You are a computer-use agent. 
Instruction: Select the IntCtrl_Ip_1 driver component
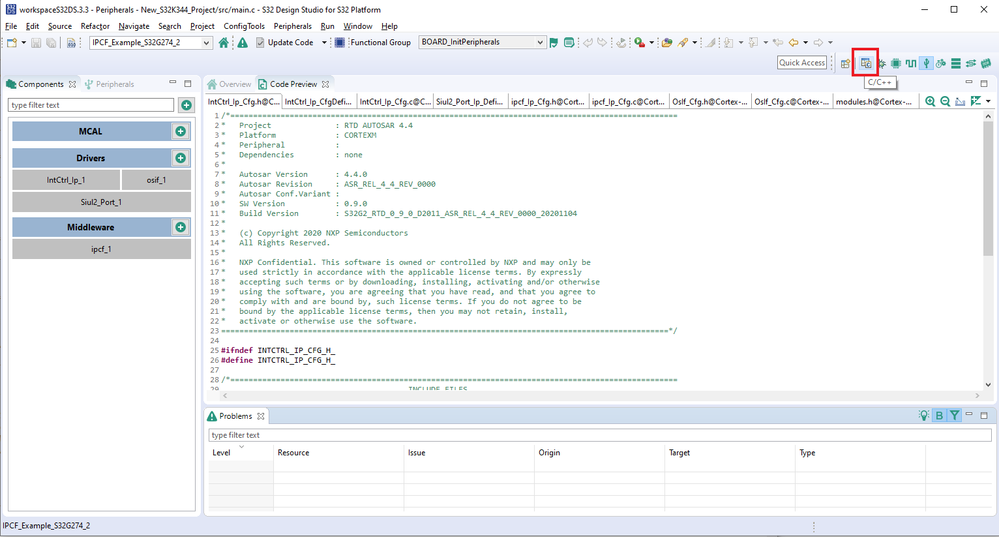tap(66, 180)
